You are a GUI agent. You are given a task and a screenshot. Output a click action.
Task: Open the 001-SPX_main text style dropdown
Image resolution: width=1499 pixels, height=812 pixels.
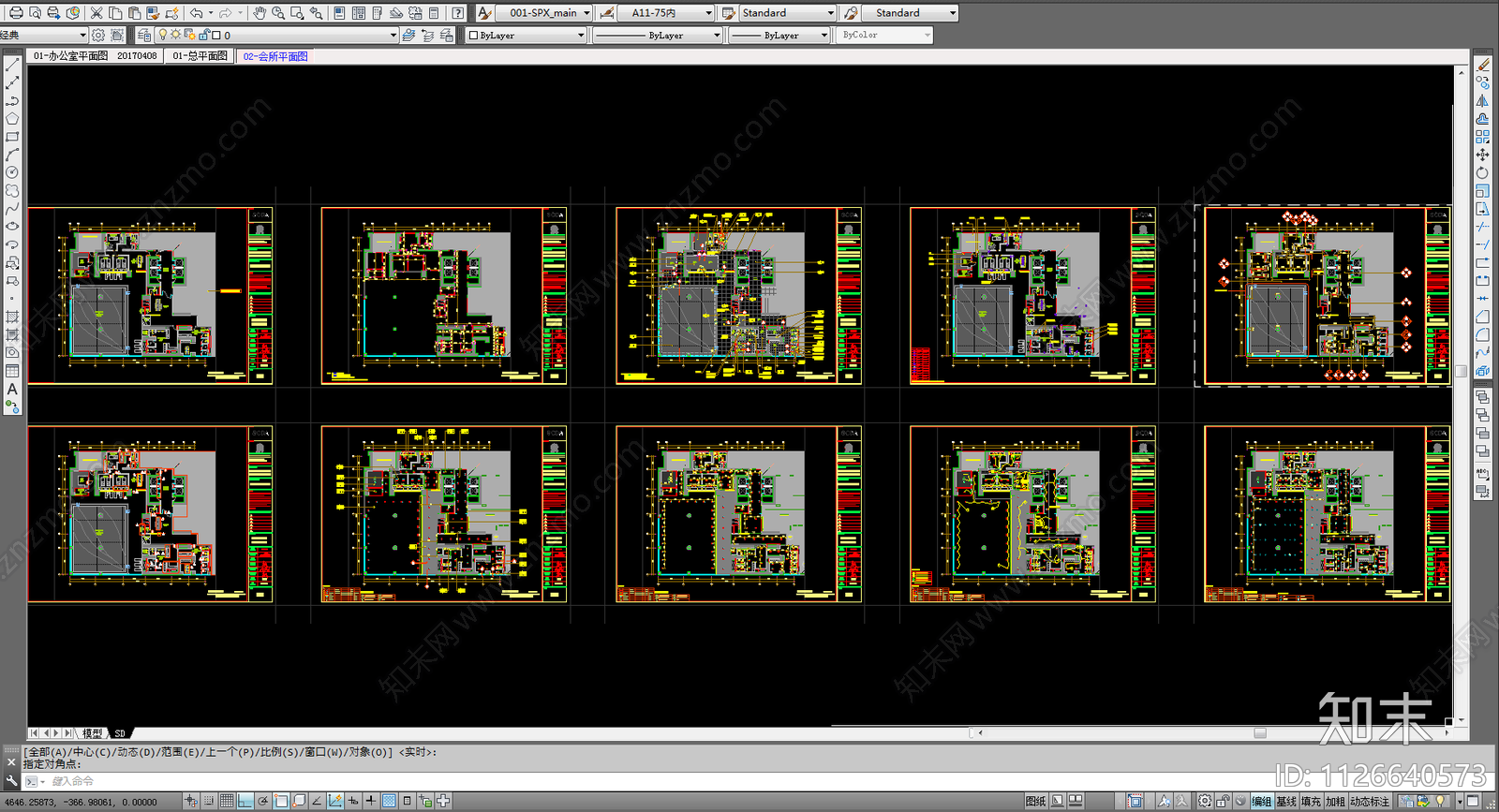[544, 13]
